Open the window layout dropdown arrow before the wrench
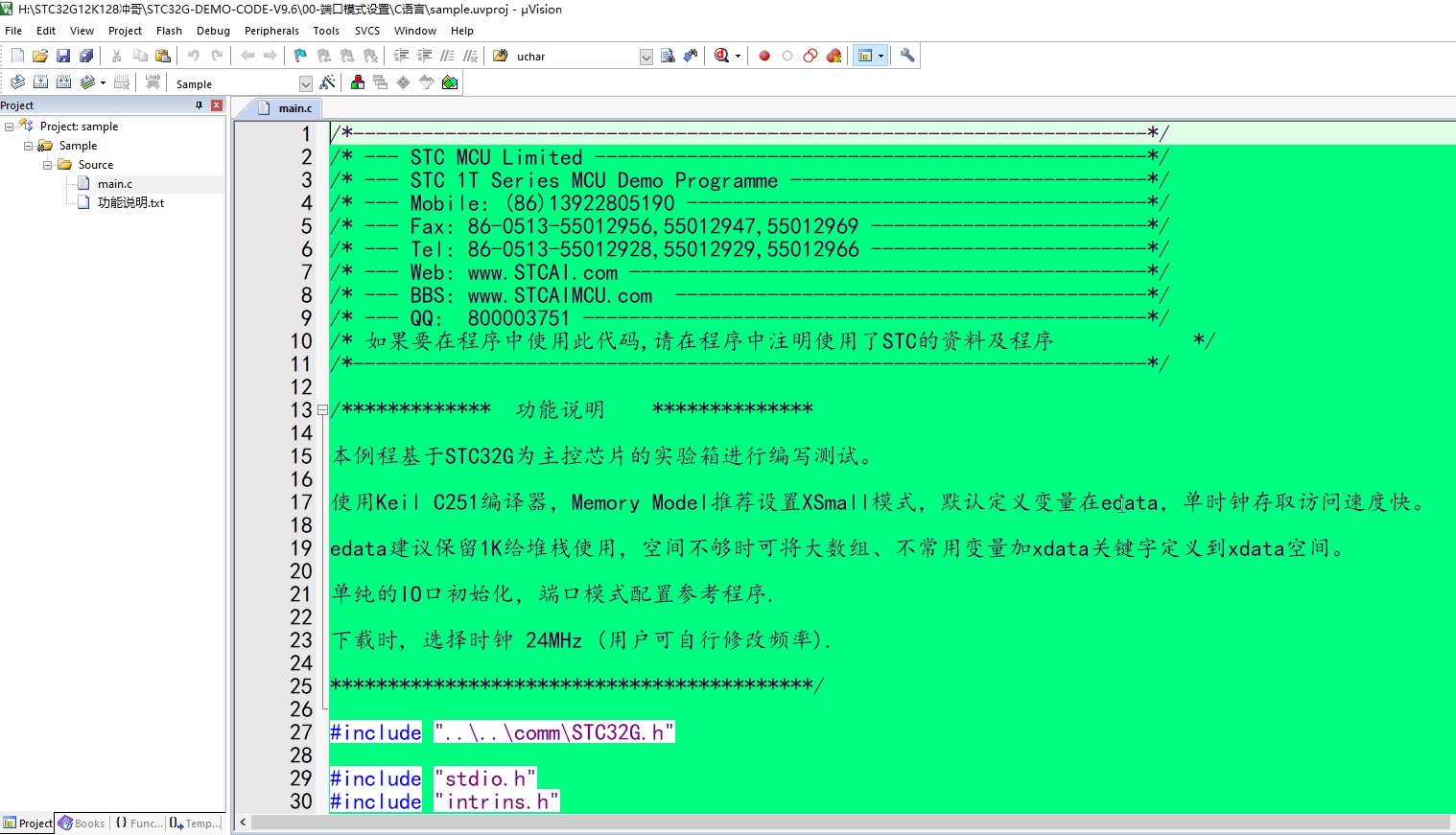 [881, 56]
